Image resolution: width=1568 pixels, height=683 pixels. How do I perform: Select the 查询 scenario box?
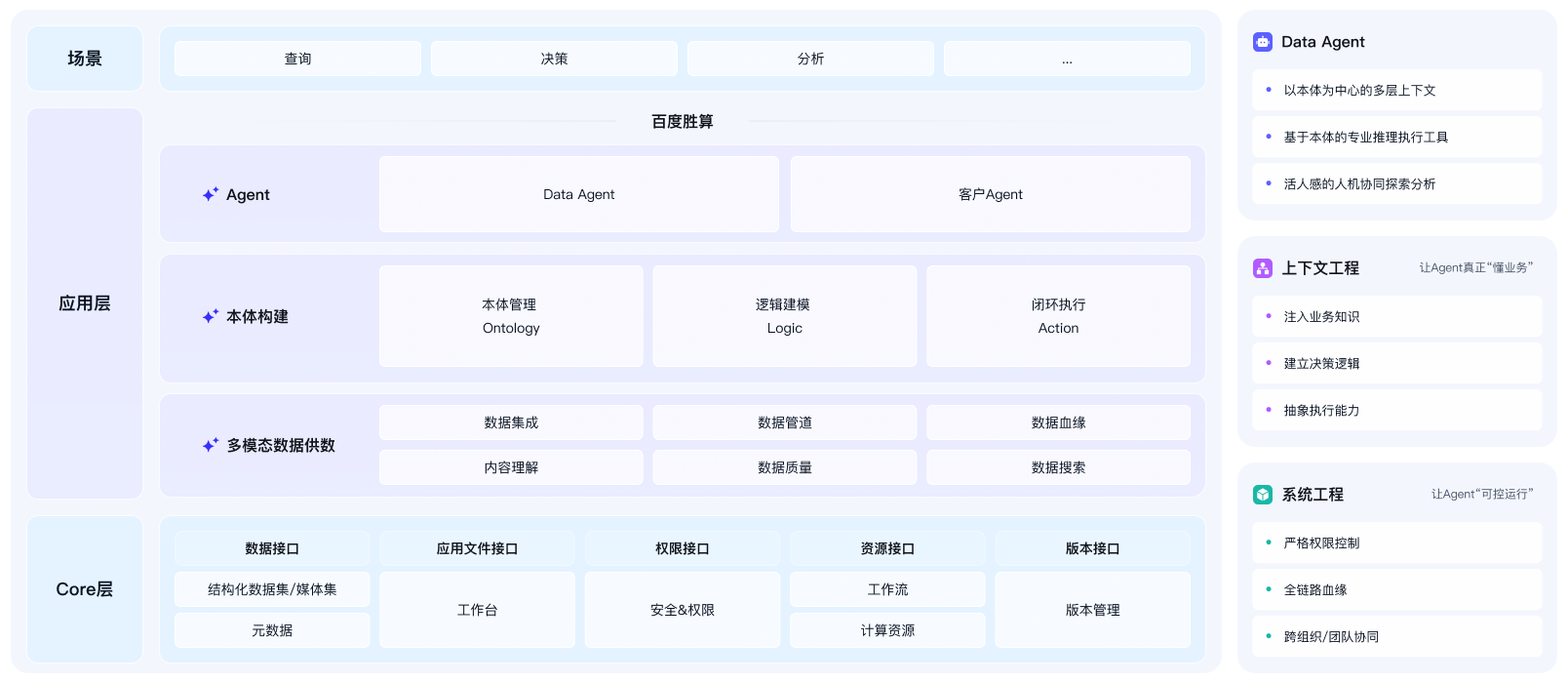tap(297, 59)
